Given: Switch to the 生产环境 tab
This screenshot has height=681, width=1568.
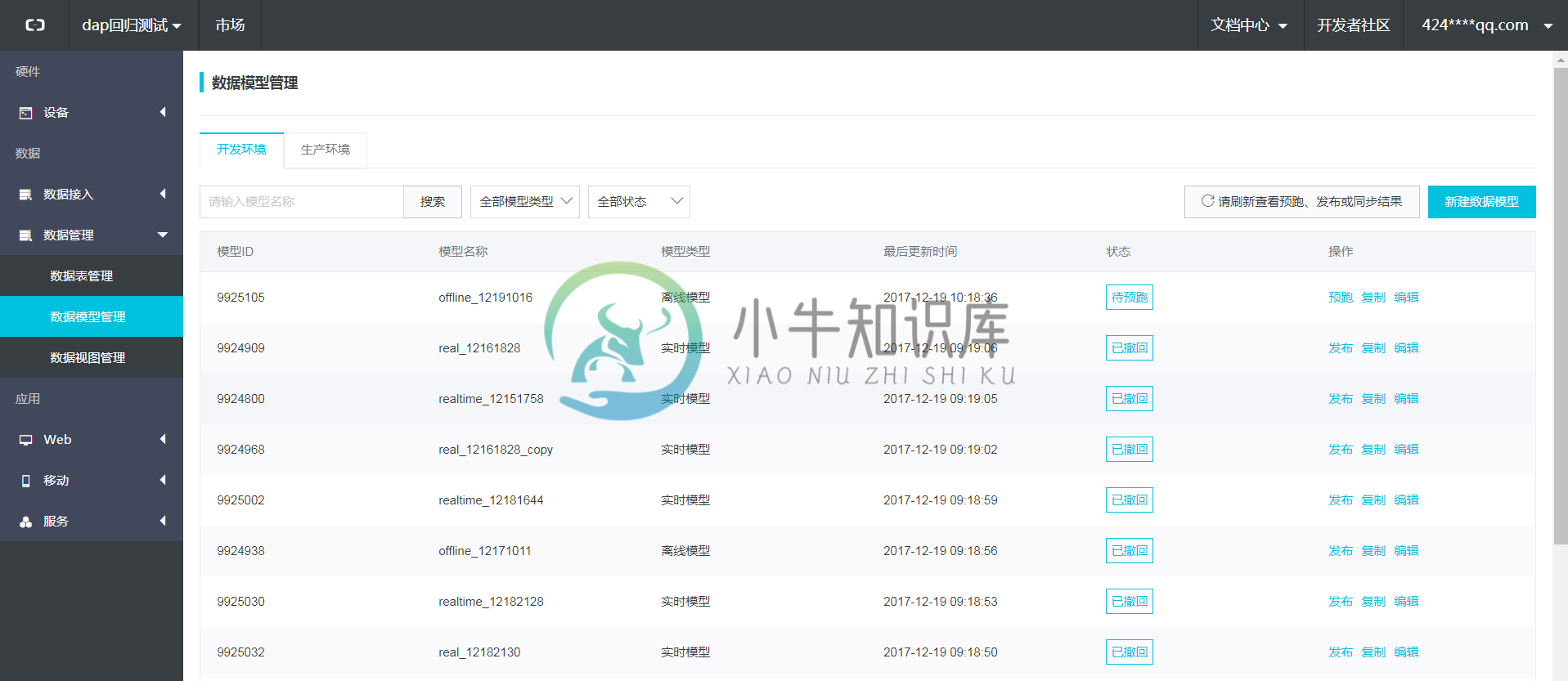Looking at the screenshot, I should click(x=326, y=150).
